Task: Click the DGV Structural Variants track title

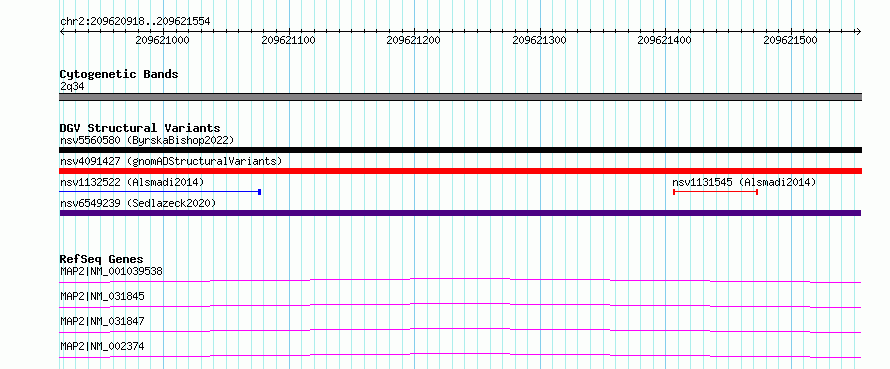Action: point(140,128)
